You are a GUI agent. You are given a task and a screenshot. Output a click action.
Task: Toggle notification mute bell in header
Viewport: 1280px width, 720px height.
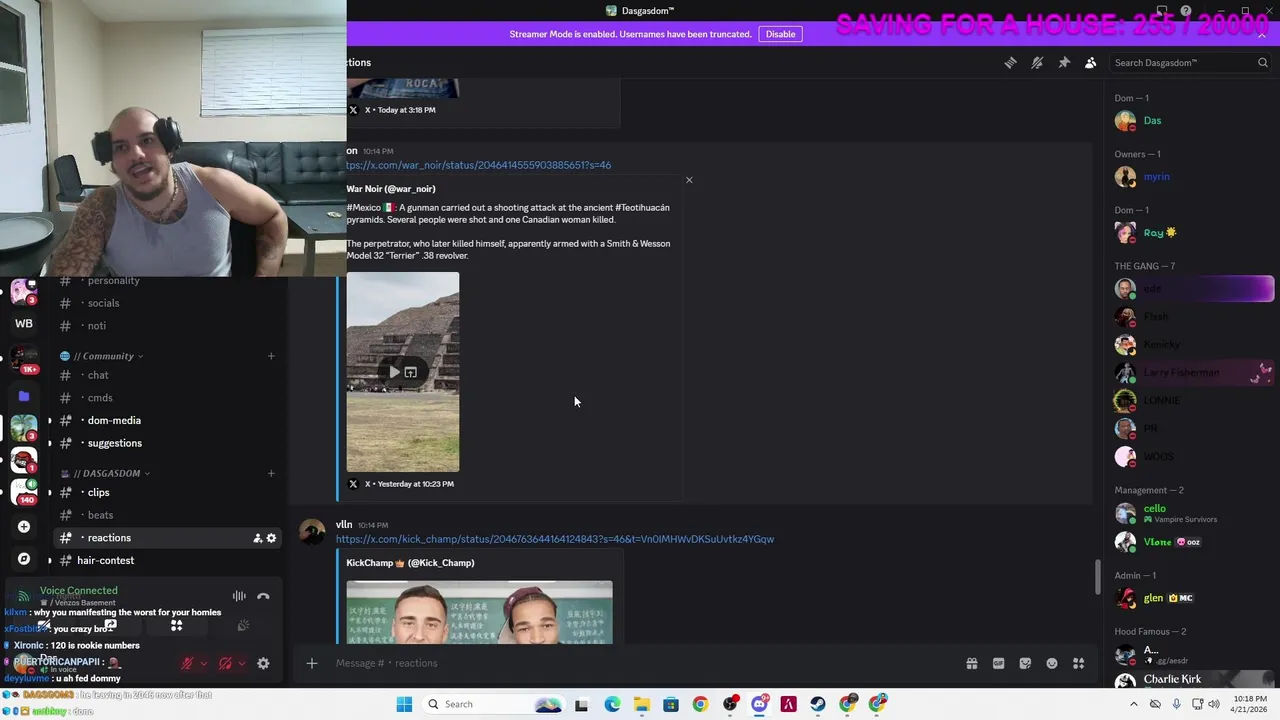pos(1037,62)
